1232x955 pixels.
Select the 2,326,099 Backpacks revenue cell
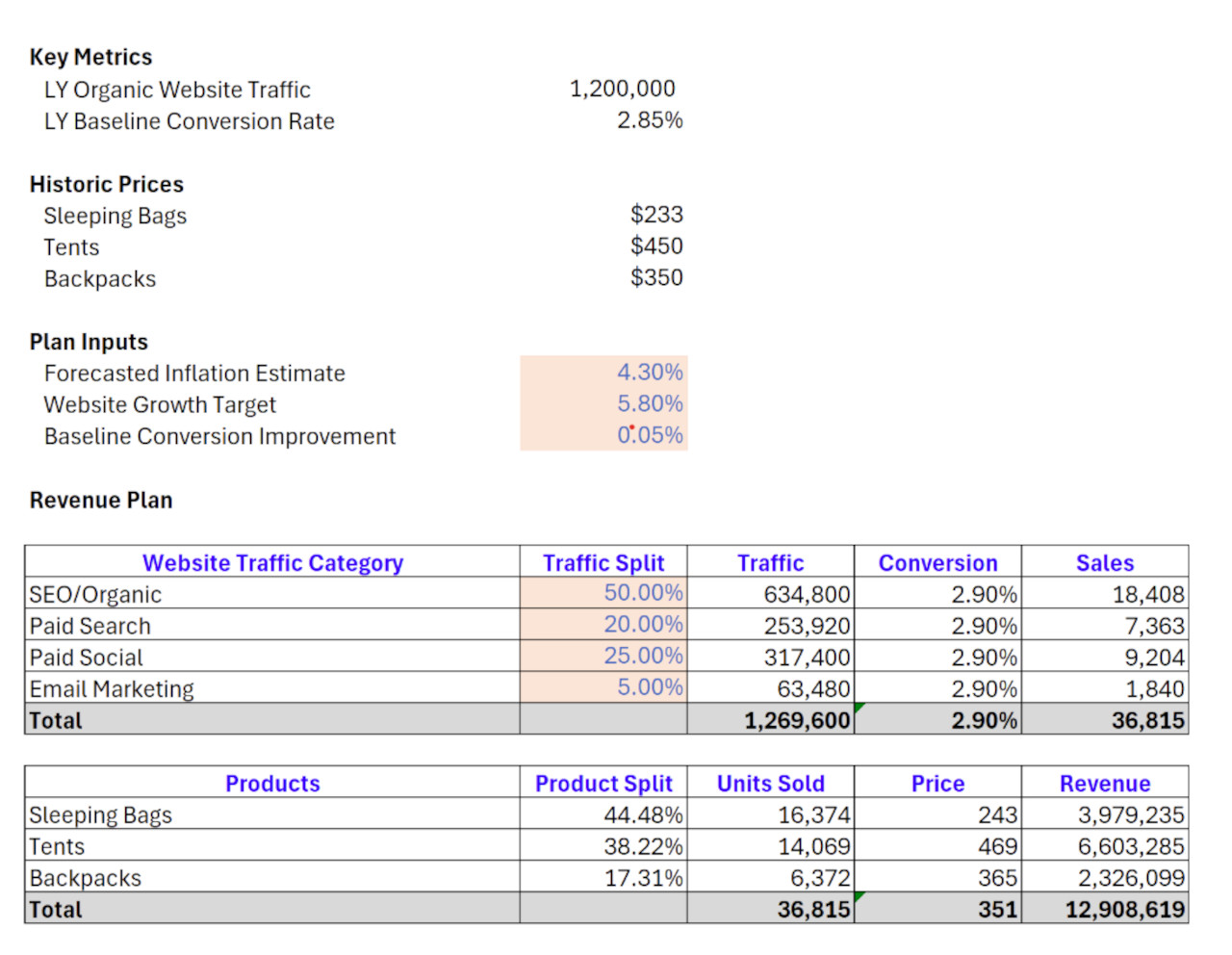(1105, 877)
